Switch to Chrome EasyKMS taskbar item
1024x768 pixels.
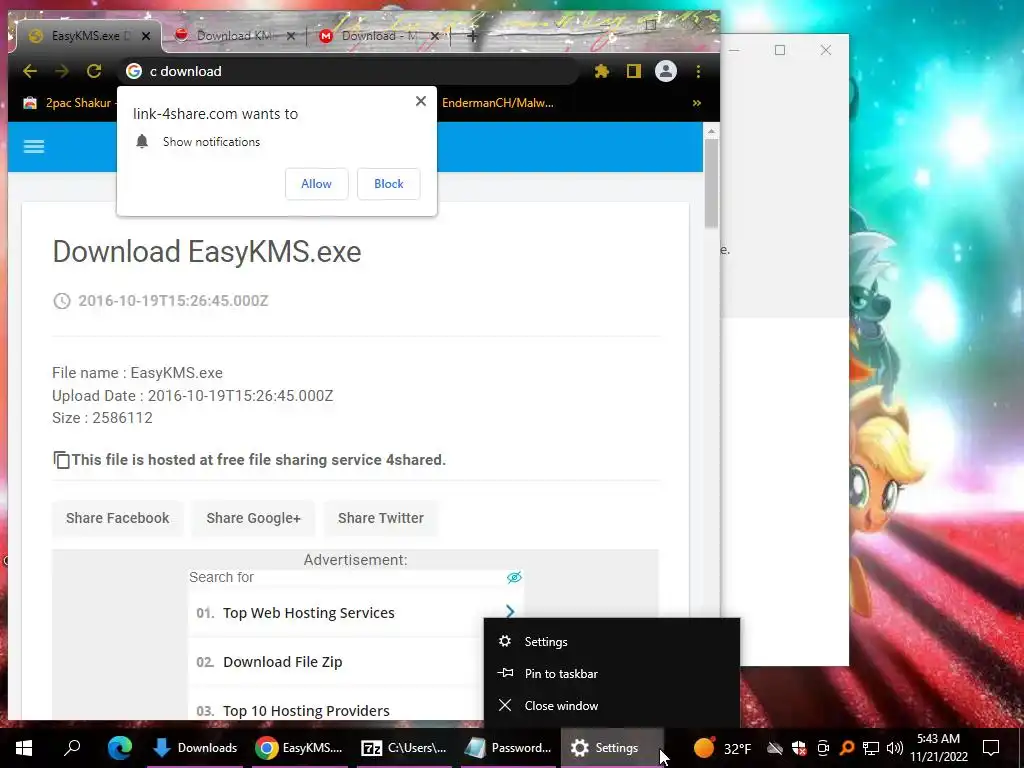coord(298,748)
